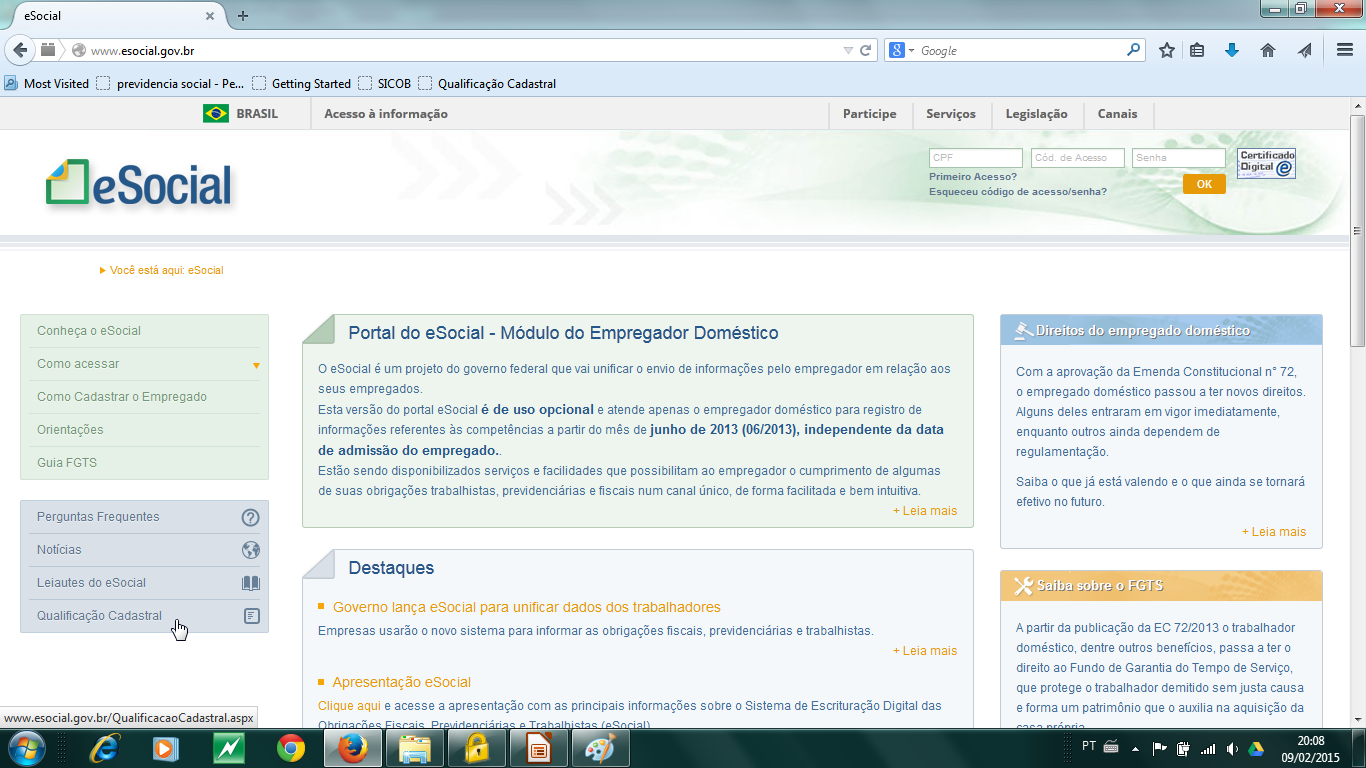Click the question mark icon for Perguntas Frequentes

click(251, 517)
